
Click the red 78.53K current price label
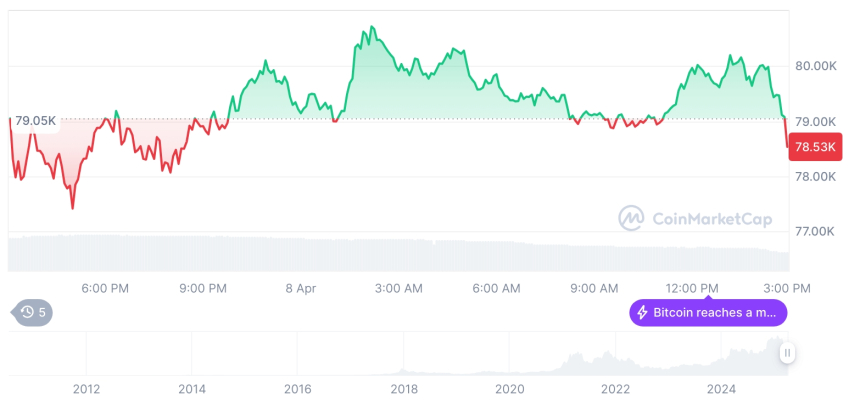815,148
